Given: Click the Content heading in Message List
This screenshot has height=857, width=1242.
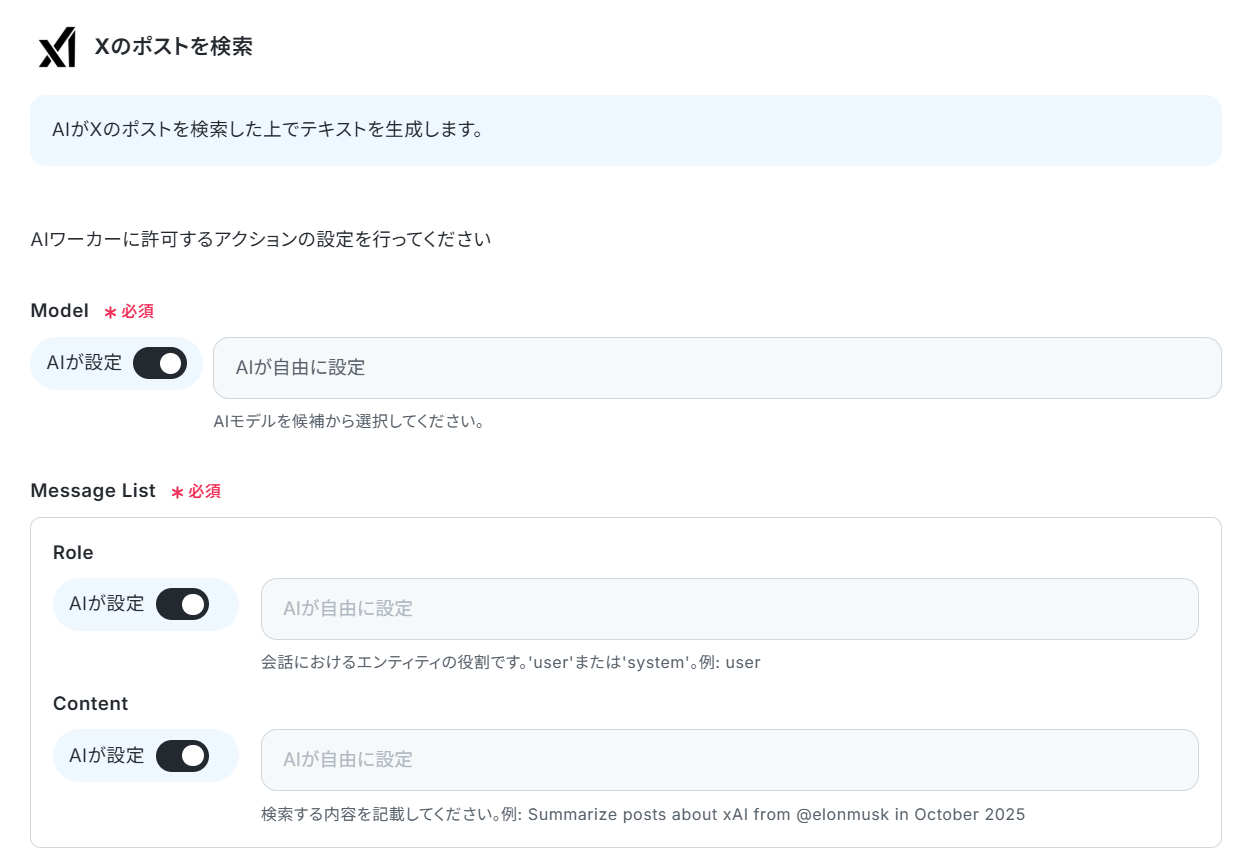Looking at the screenshot, I should click(90, 704).
